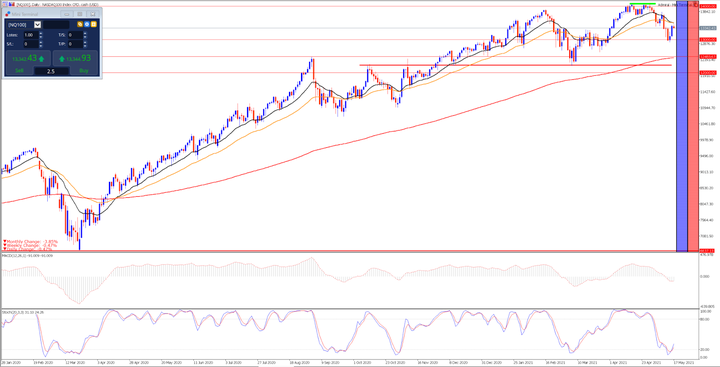720x367 pixels.
Task: Click the green horizontal line near chart top
Action: (x=642, y=4)
